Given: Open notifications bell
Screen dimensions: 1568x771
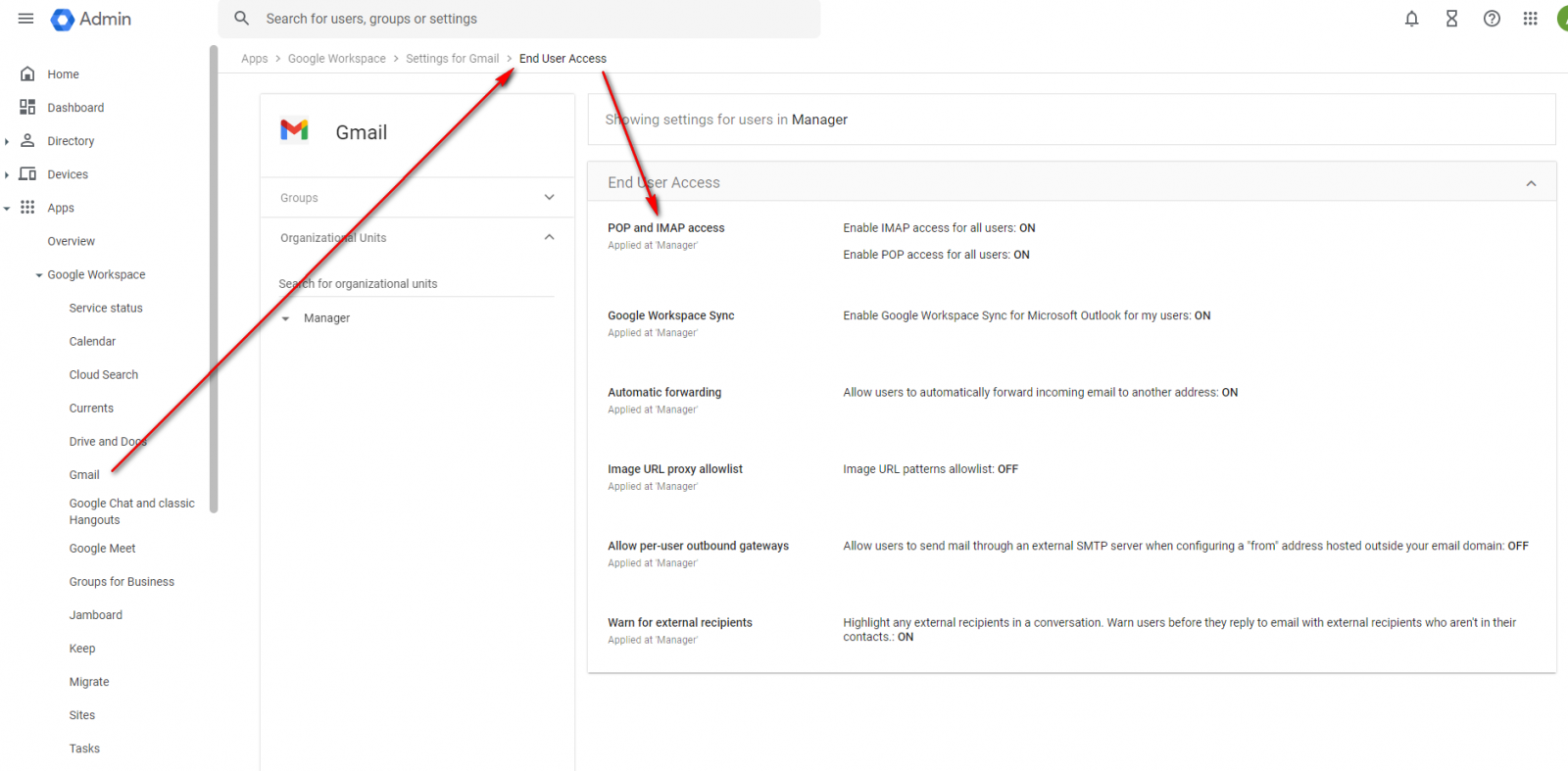Looking at the screenshot, I should 1411,19.
